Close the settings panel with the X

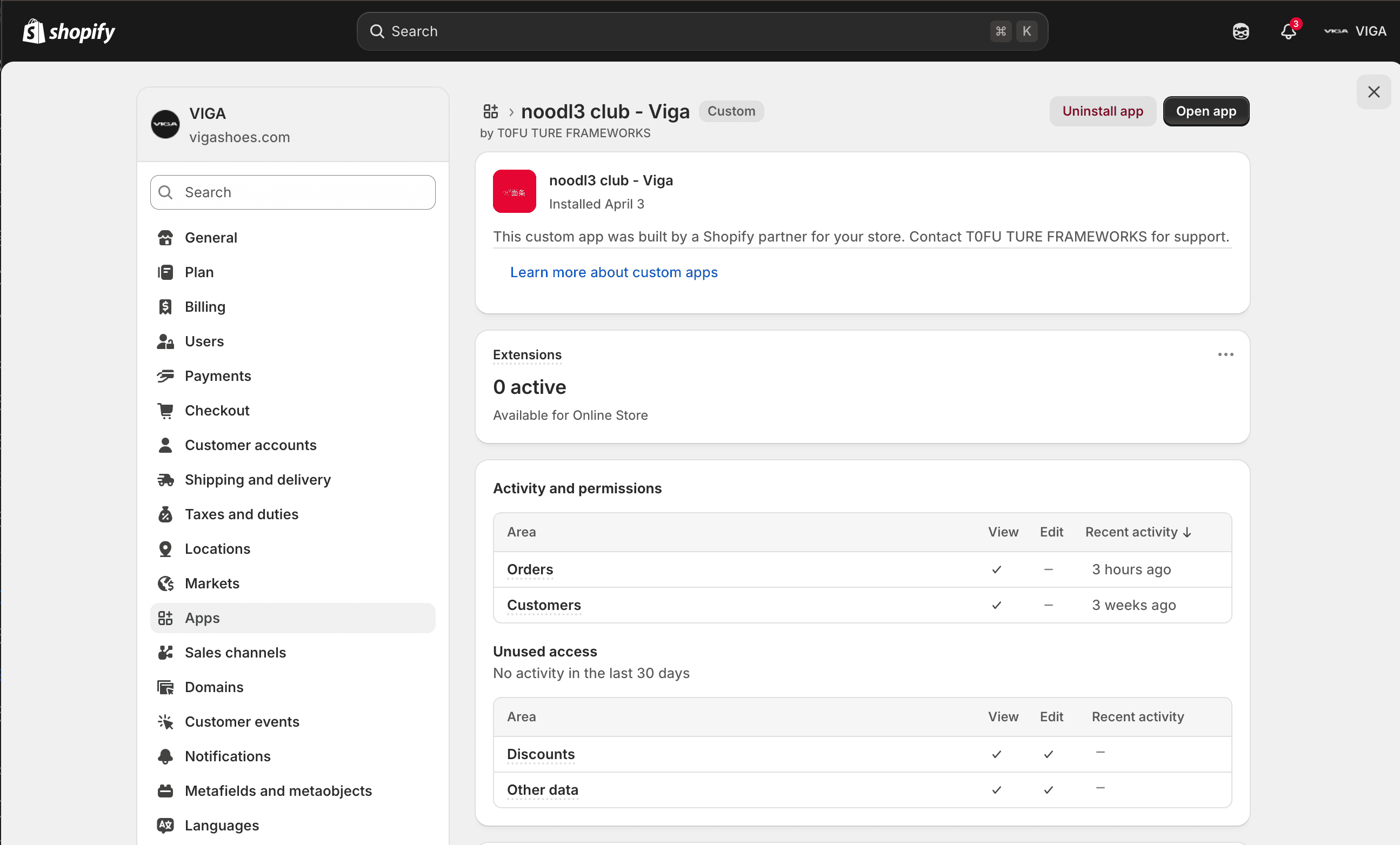pyautogui.click(x=1374, y=92)
